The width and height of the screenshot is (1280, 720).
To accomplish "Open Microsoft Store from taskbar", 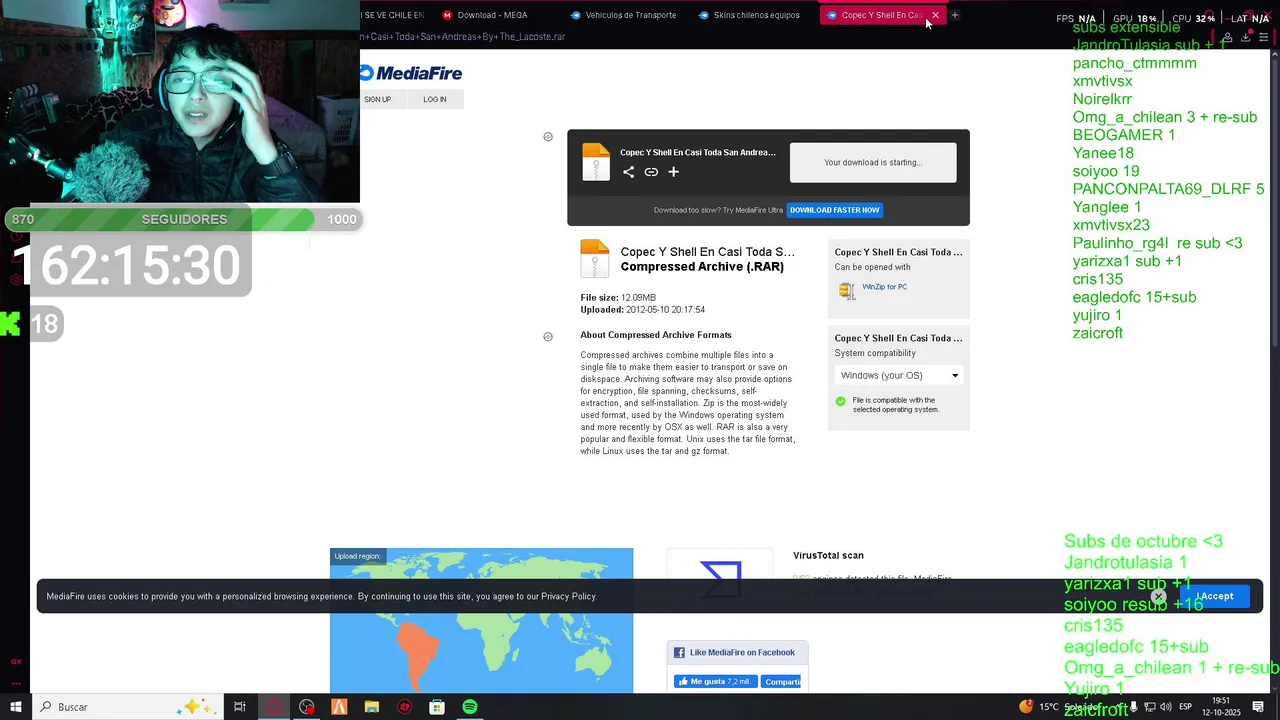I will point(437,707).
